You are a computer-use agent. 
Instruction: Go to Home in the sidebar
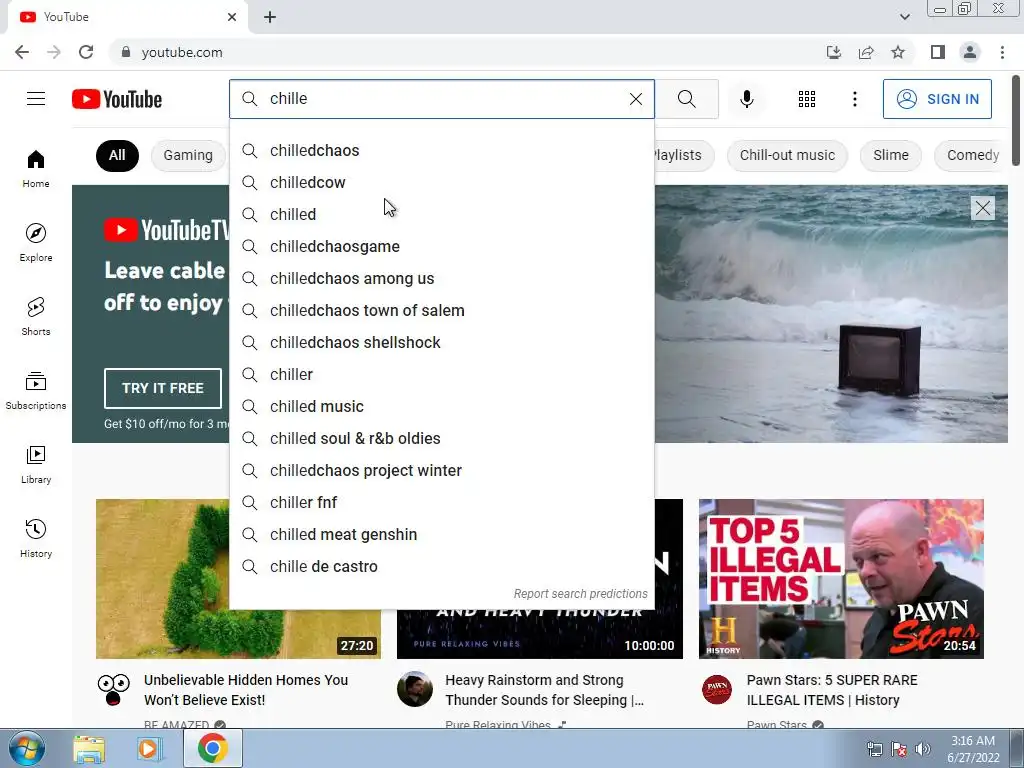pos(36,169)
